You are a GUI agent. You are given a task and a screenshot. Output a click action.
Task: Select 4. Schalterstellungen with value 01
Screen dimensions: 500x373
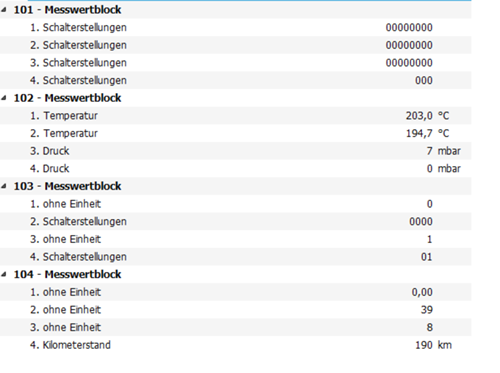click(x=236, y=257)
